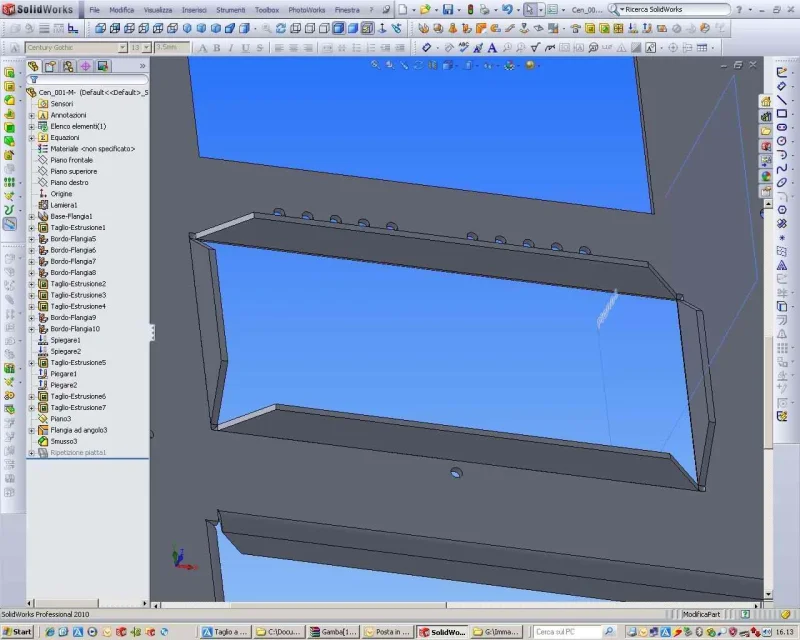
Task: Select the Smusso3 feature
Action: point(63,441)
